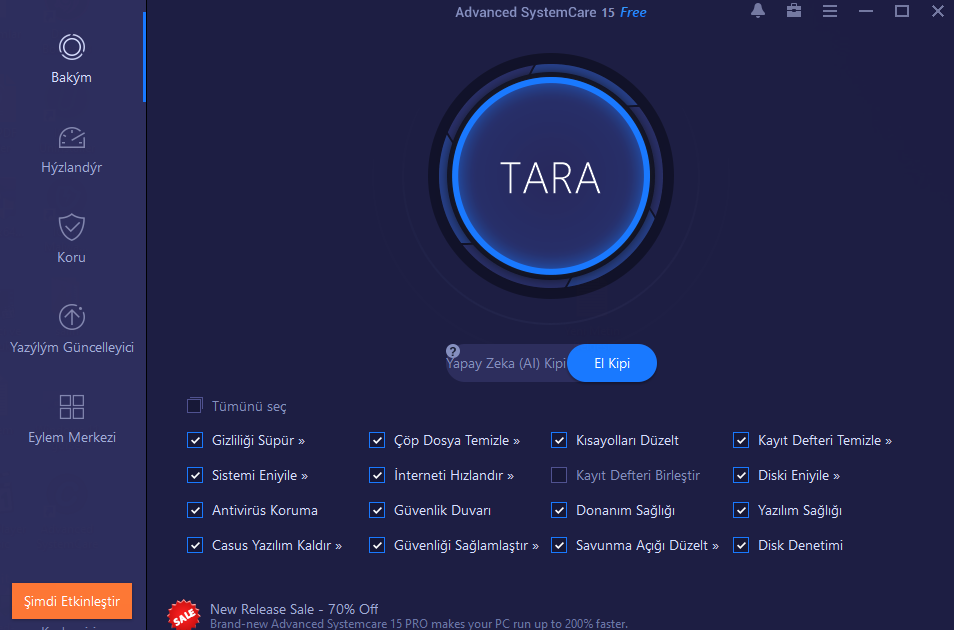
Task: Uncheck Kısayolları Düzelt checkbox
Action: tap(559, 440)
